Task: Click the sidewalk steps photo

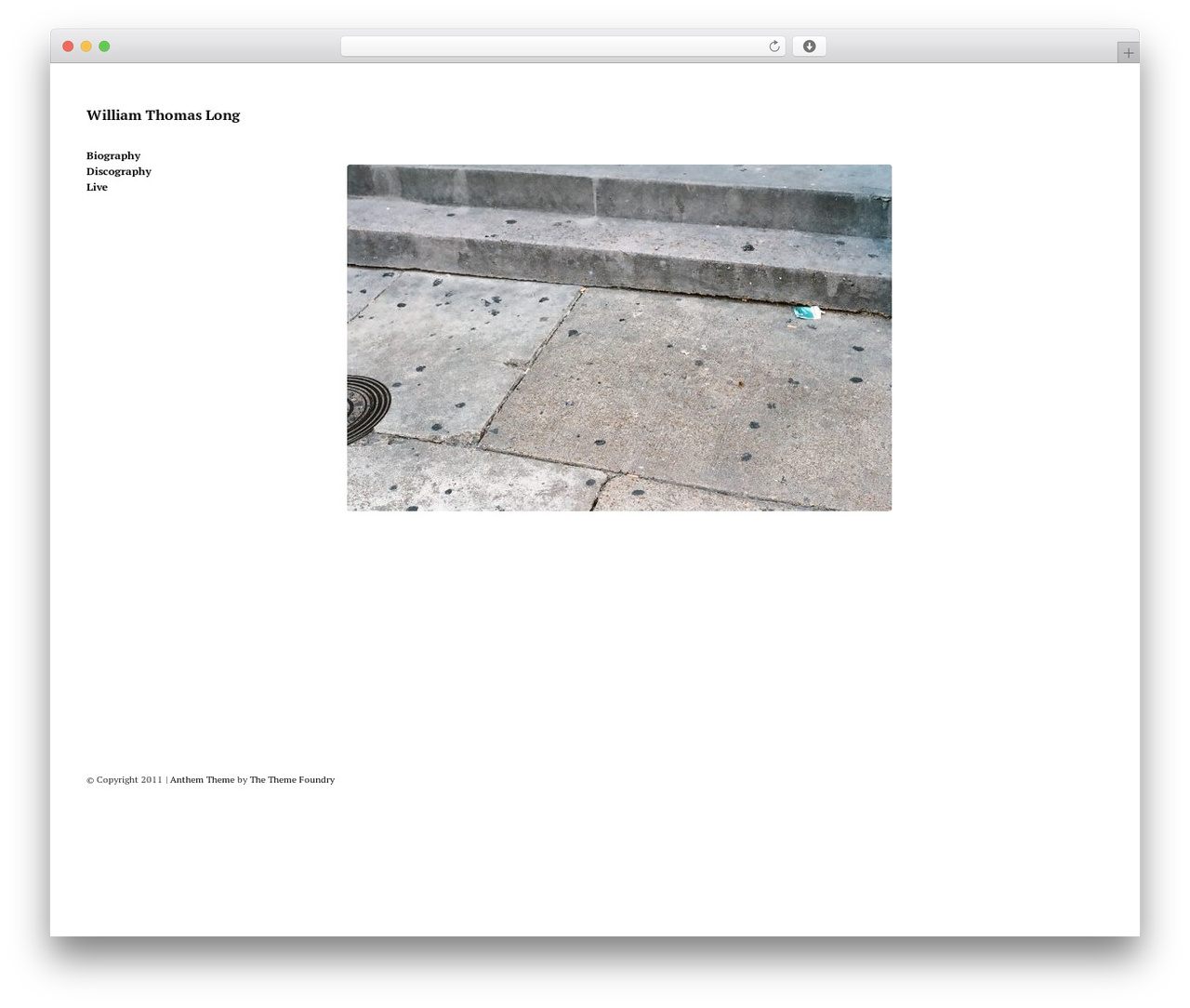Action: [x=619, y=338]
